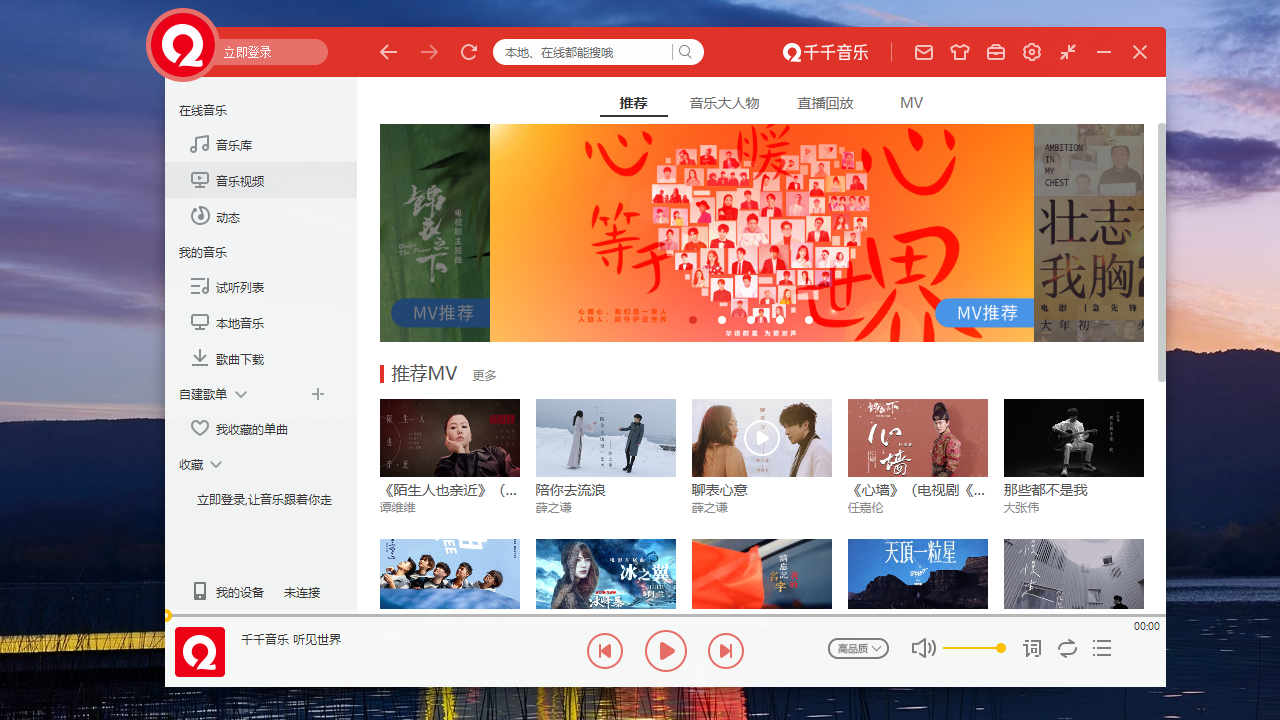
Task: Open the skin shirt icon
Action: coord(960,52)
